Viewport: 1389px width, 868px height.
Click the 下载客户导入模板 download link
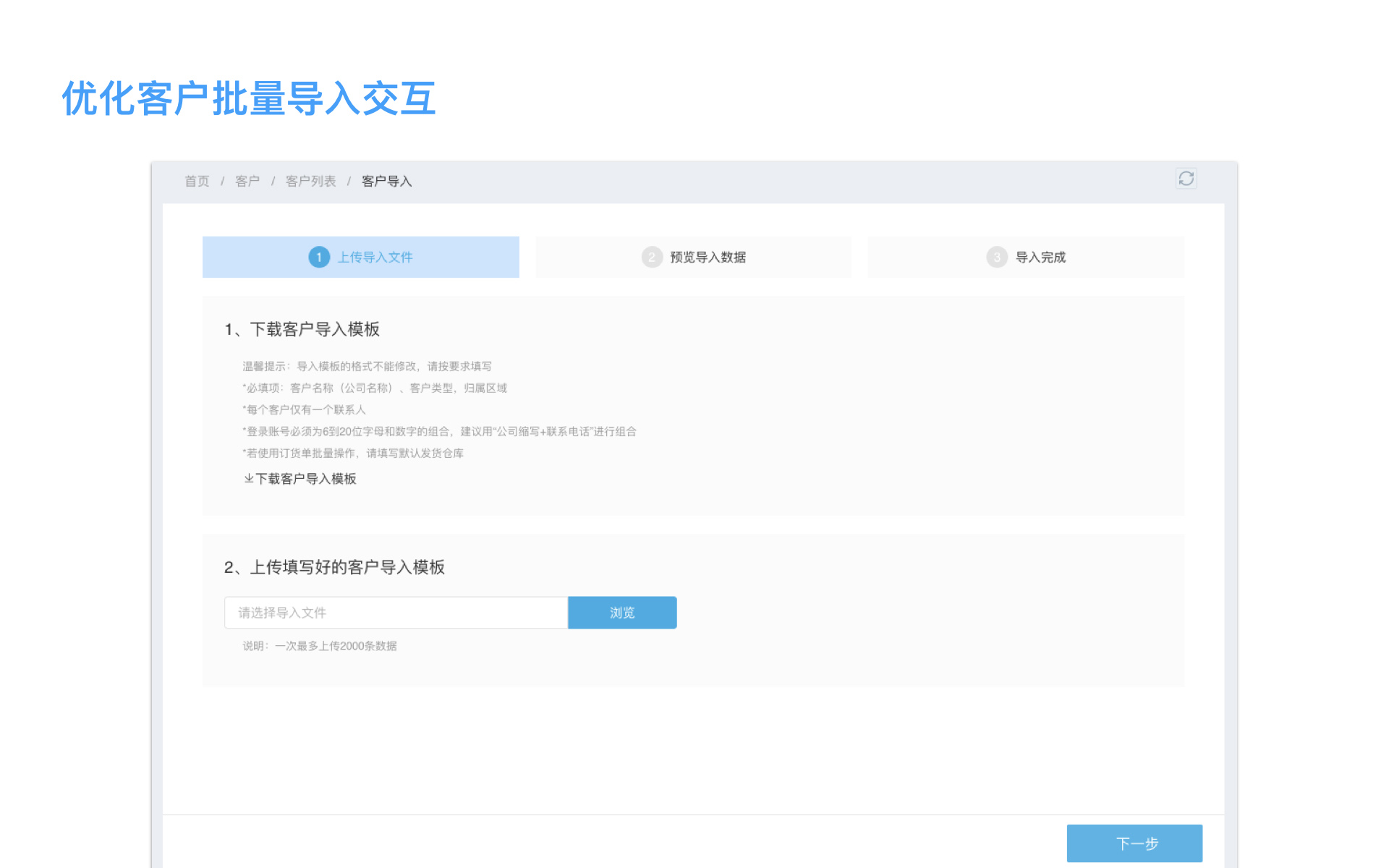point(306,479)
